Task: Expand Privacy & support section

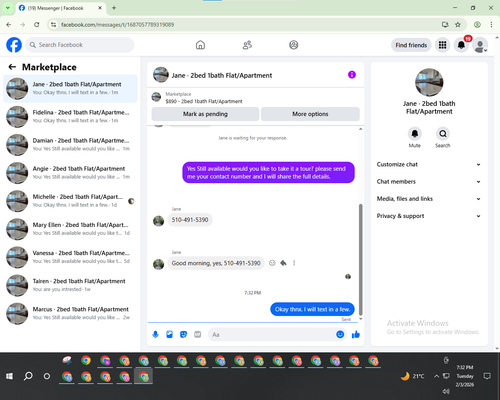Action: point(429,216)
